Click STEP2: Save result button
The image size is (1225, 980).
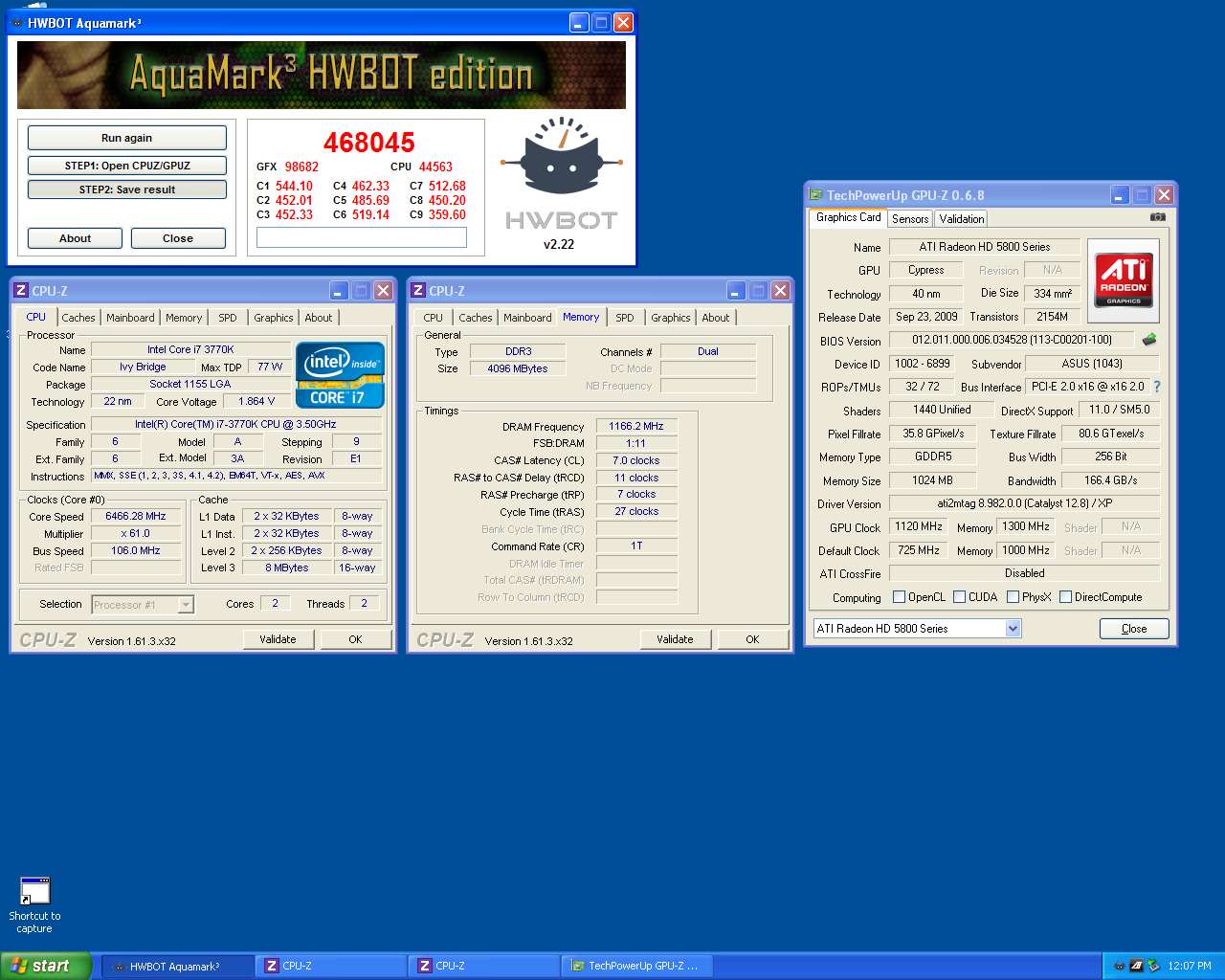(x=127, y=189)
